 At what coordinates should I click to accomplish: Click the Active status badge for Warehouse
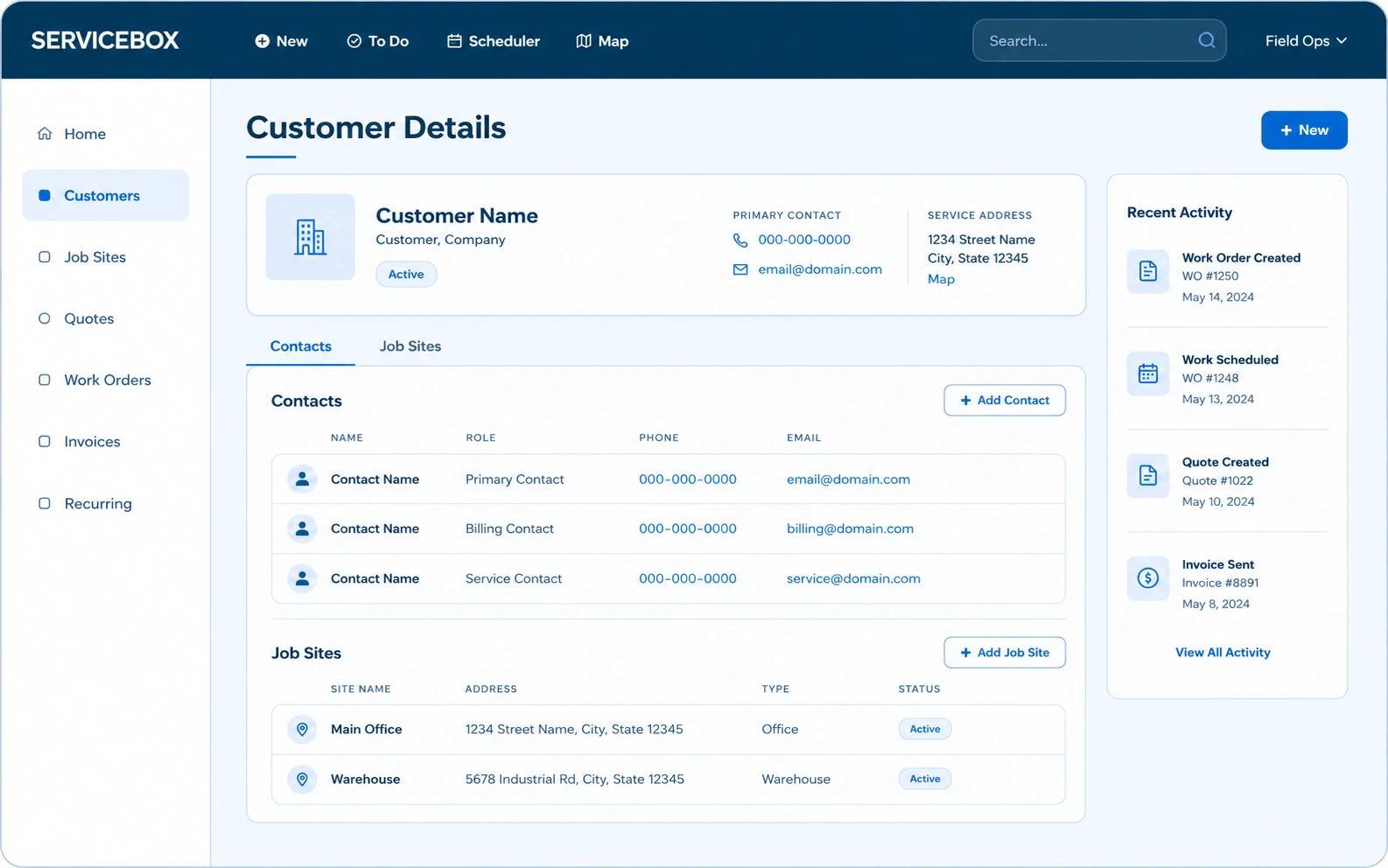click(925, 779)
